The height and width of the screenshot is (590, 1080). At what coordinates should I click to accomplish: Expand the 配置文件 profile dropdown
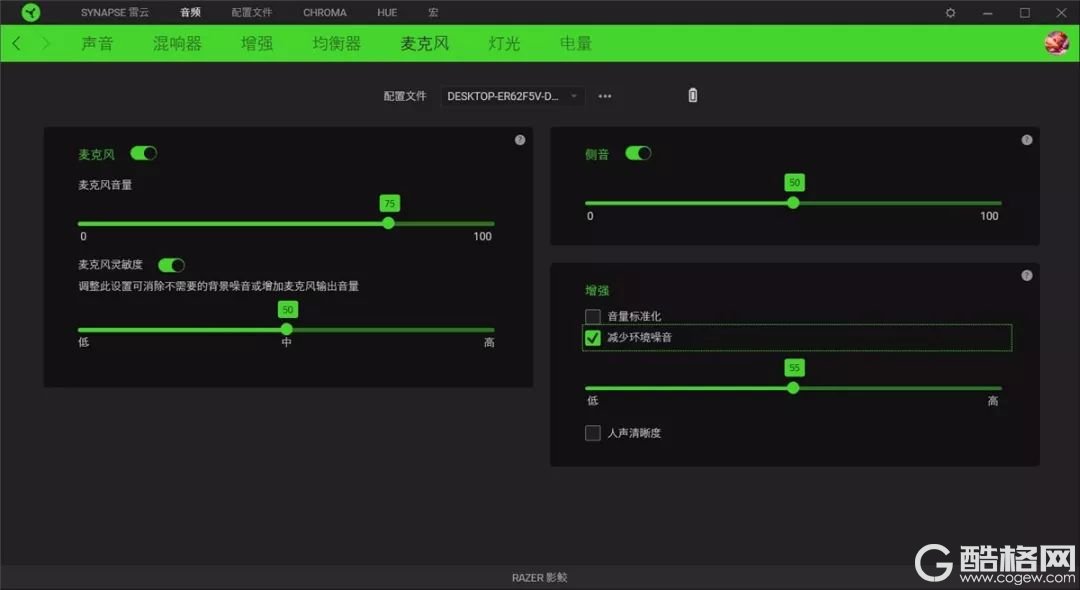(512, 96)
